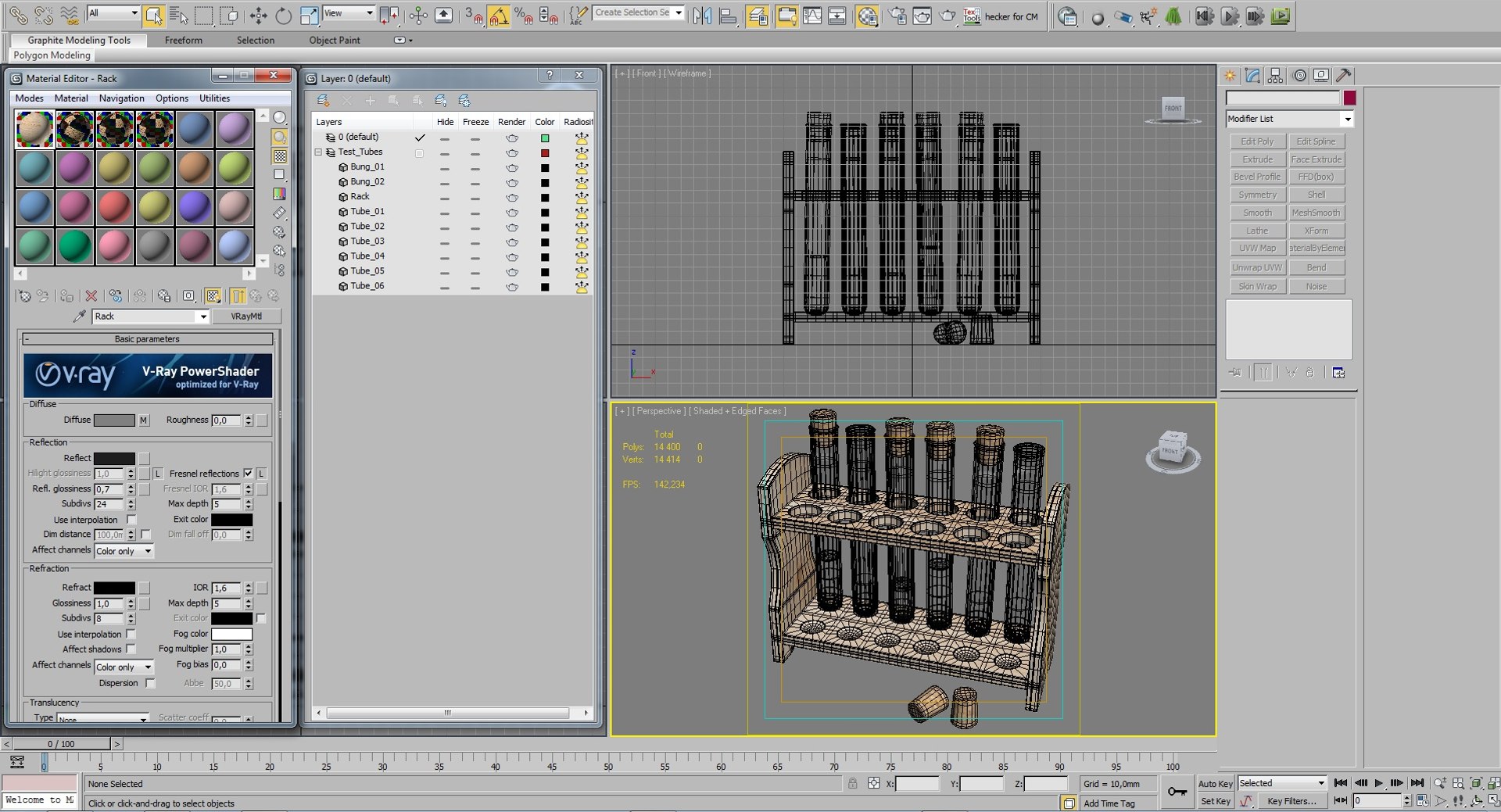Viewport: 1501px width, 812px height.
Task: Open the Material Editor toolbar icon
Action: 867,15
